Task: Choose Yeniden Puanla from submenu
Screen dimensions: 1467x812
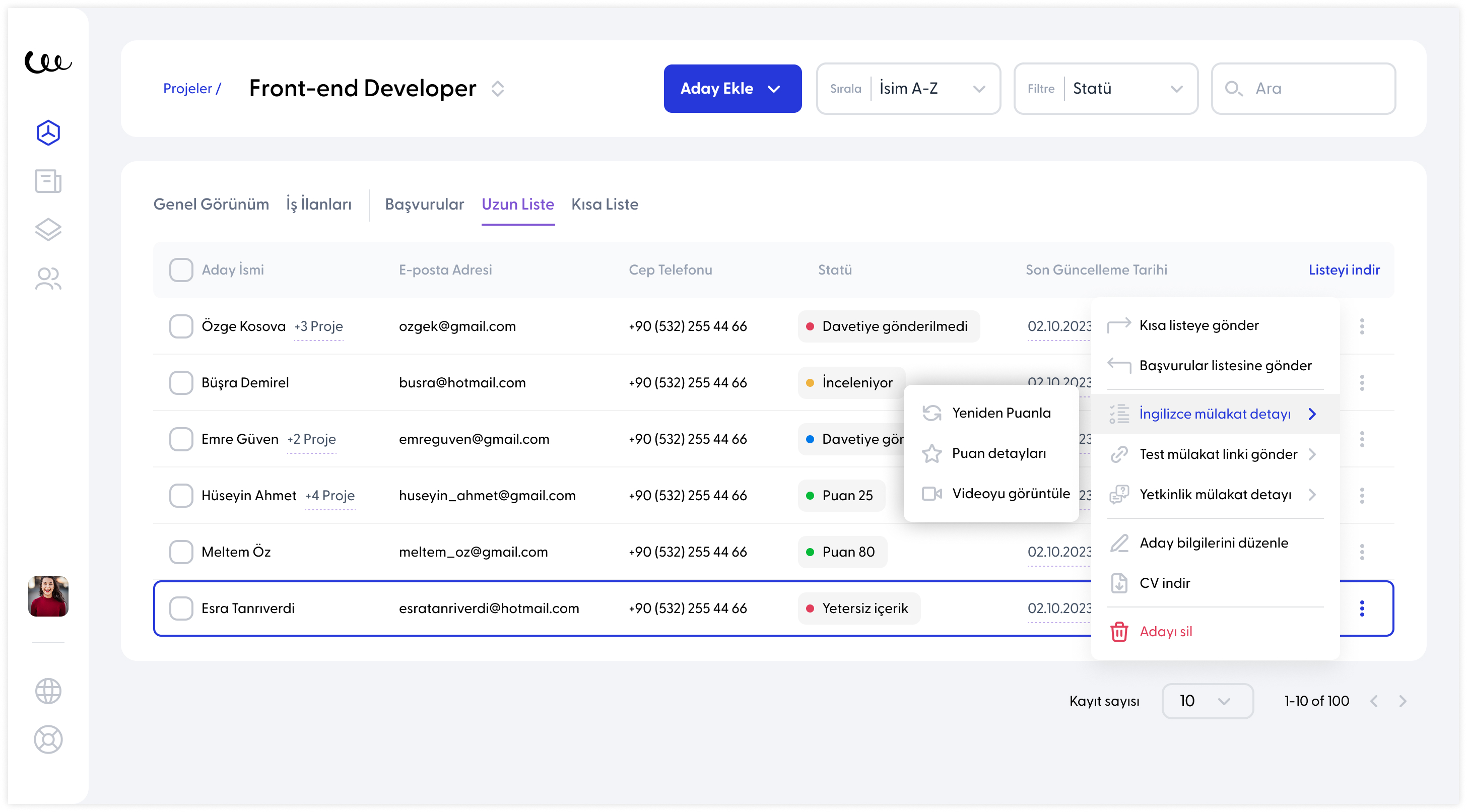Action: [x=991, y=413]
